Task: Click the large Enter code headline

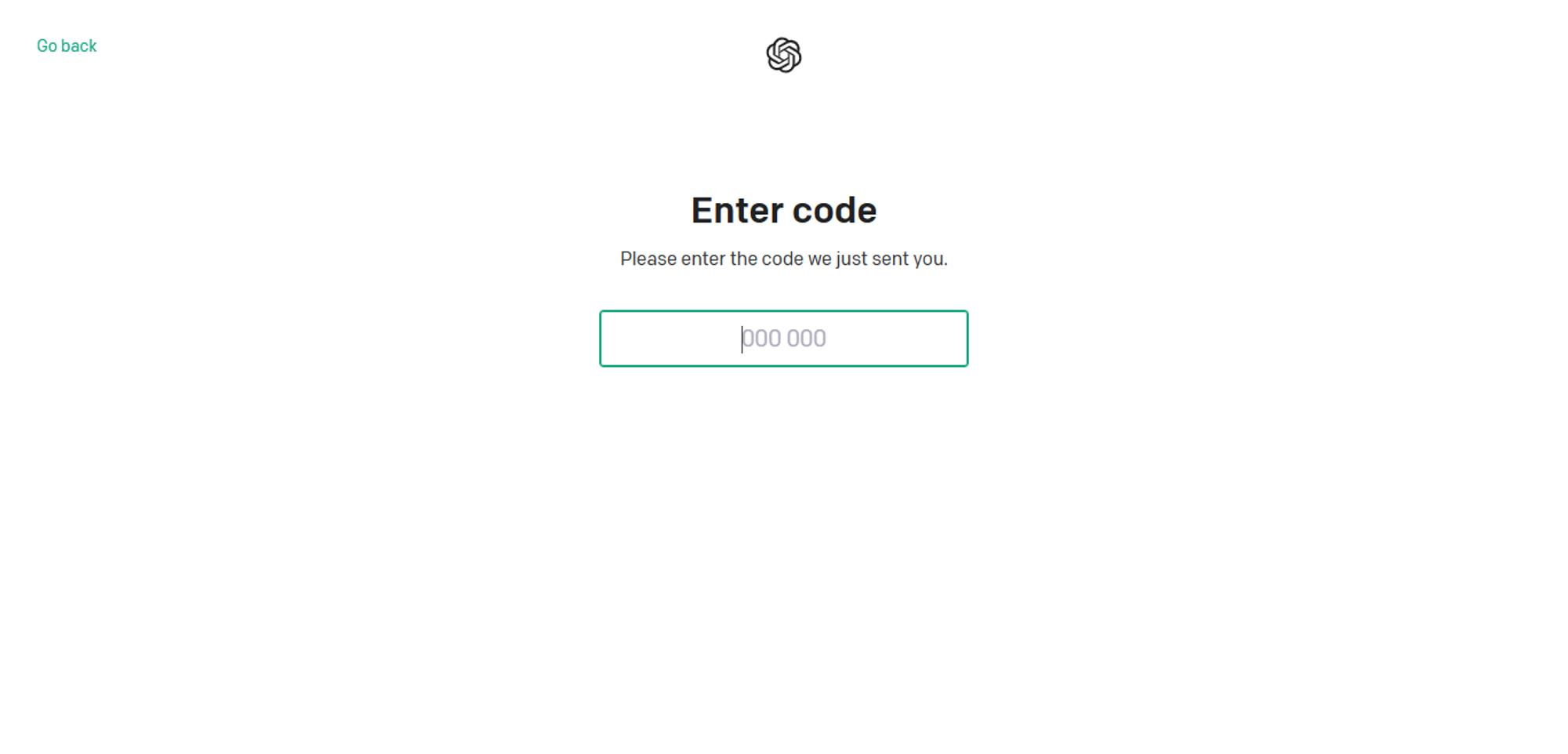Action: [x=783, y=210]
